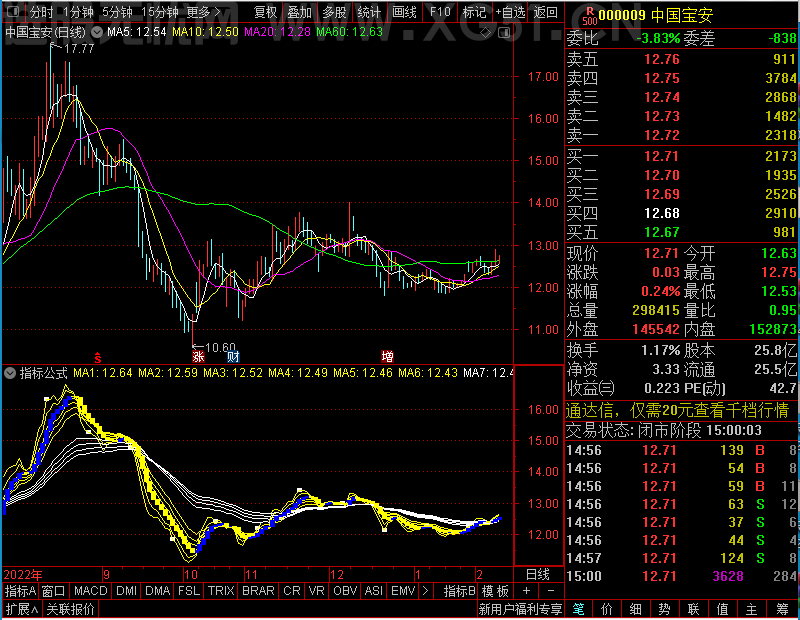
Task: Click the window layout icon before 分时
Action: point(13,11)
